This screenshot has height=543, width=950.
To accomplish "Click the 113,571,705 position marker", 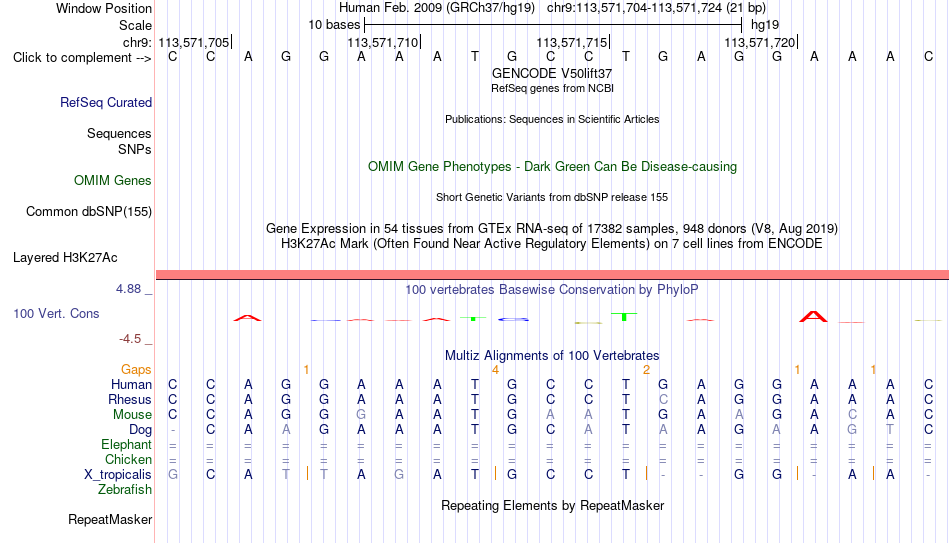I will pyautogui.click(x=195, y=42).
